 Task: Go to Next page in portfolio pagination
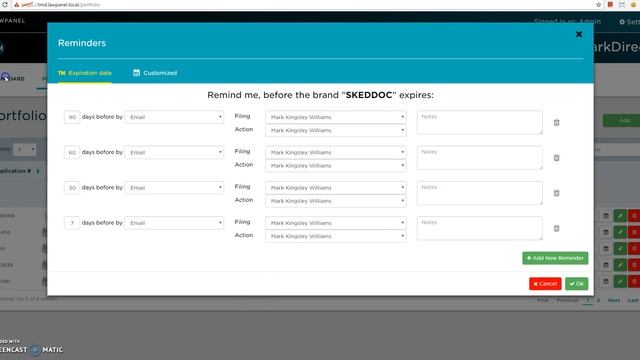tap(614, 300)
